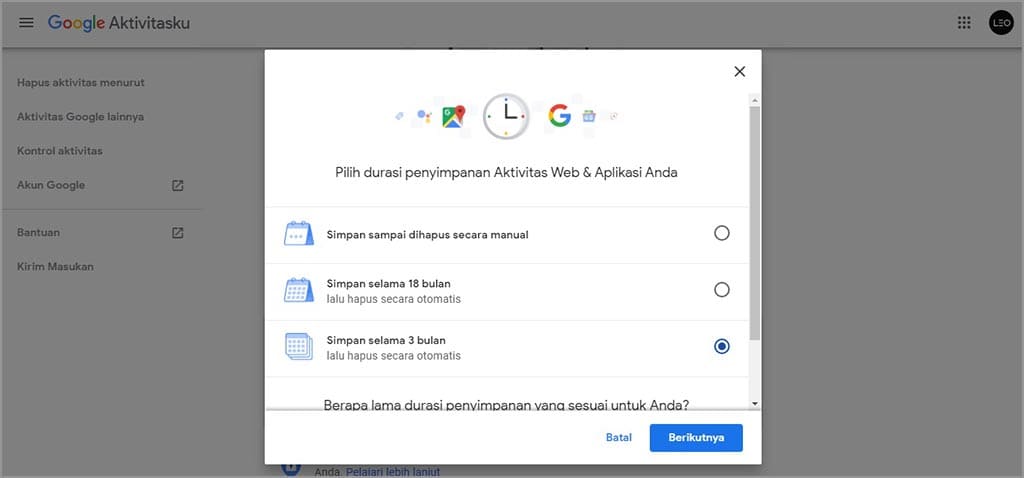
Task: Click the LEO account avatar
Action: click(1001, 23)
